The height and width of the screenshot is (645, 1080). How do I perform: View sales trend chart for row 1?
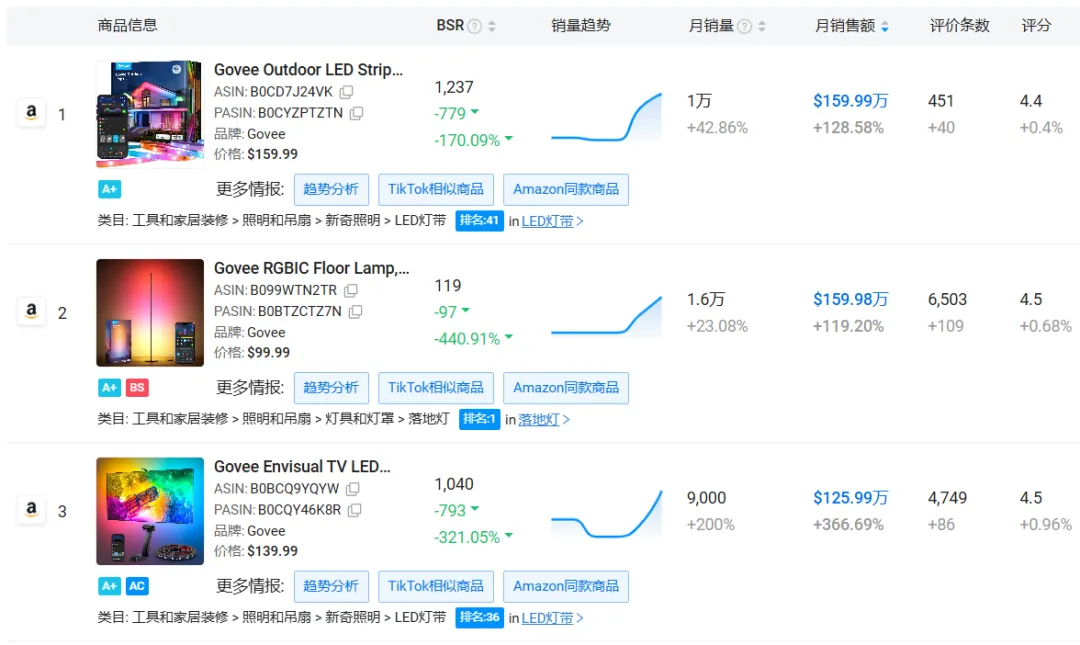pos(606,117)
